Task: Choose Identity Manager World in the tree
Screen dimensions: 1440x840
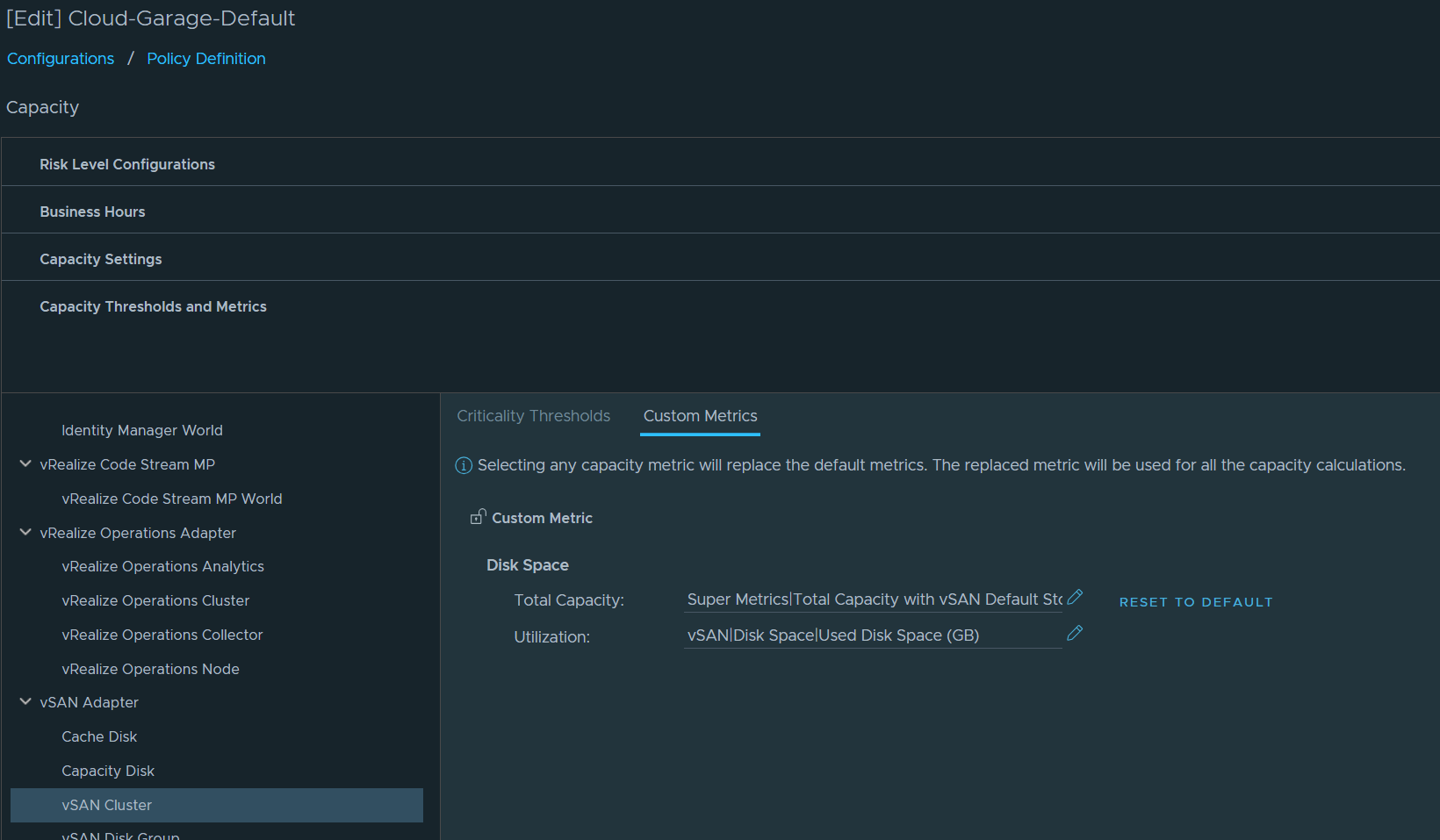Action: click(x=142, y=430)
